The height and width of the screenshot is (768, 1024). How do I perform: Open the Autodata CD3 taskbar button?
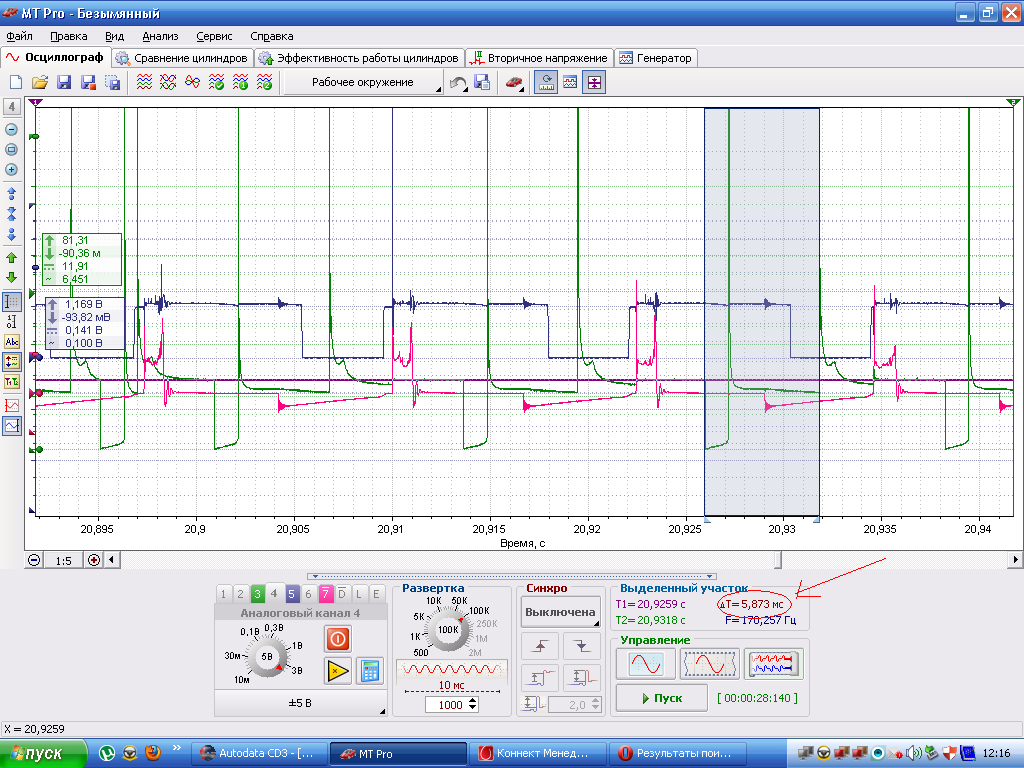(259, 753)
